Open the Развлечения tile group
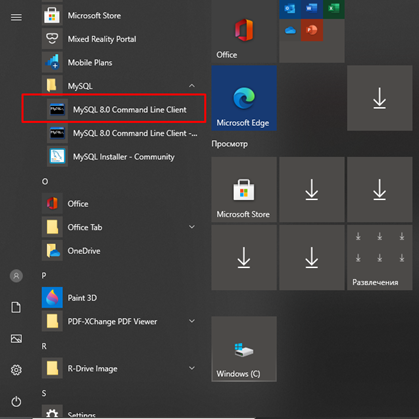Screen dimensions: 419x419 tap(380, 257)
